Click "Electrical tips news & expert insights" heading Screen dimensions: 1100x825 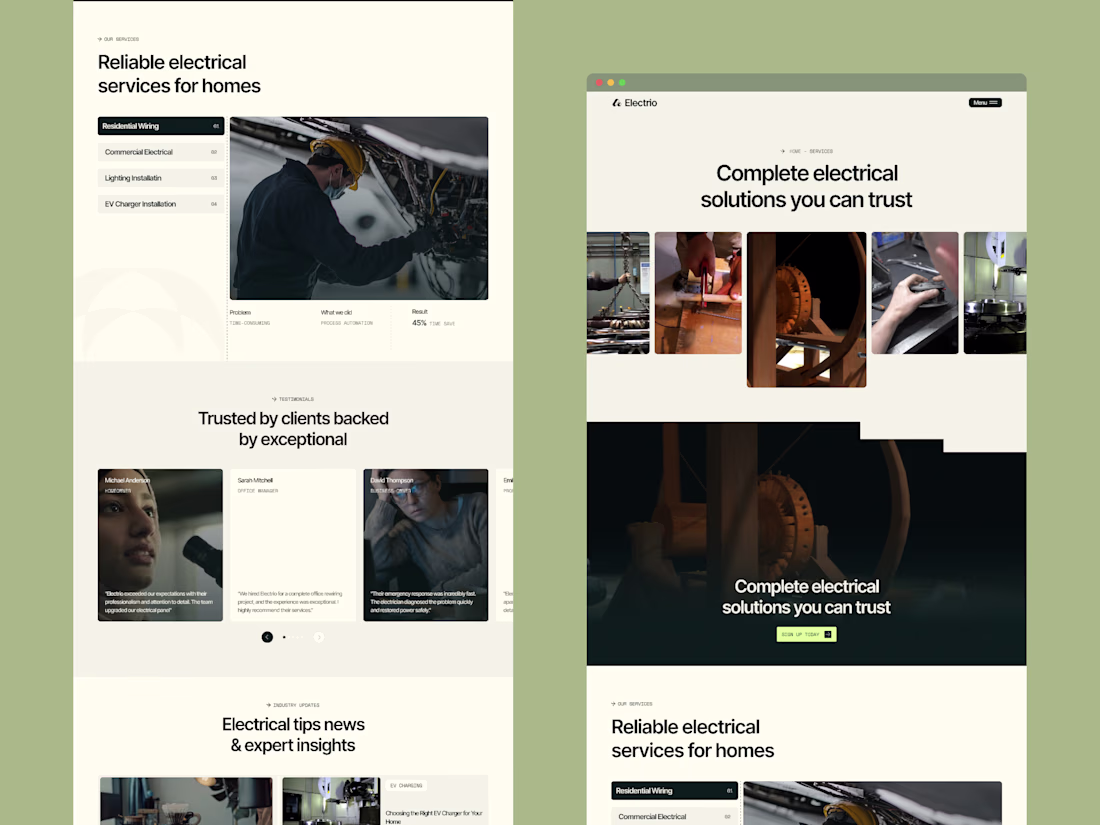coord(293,735)
